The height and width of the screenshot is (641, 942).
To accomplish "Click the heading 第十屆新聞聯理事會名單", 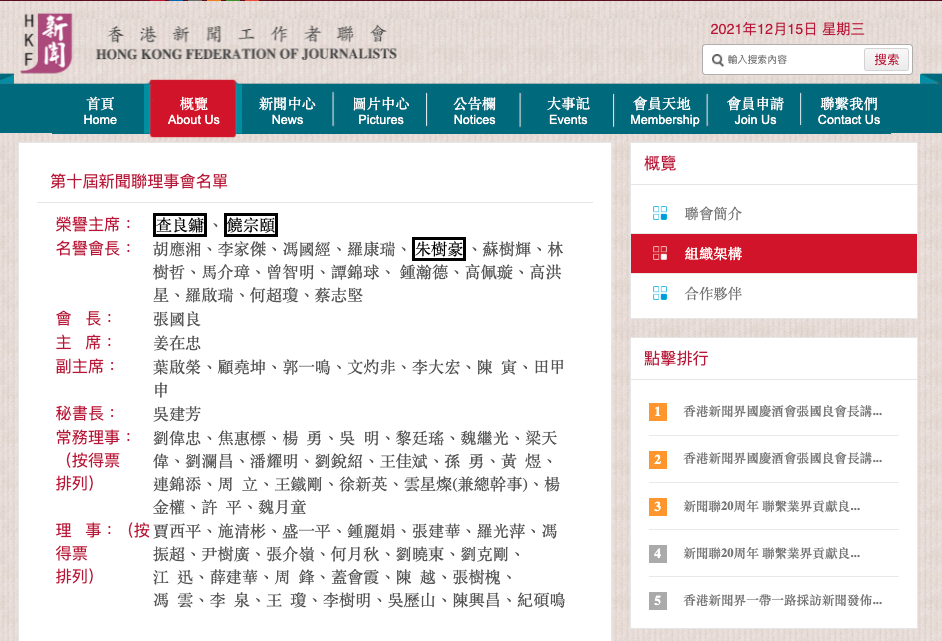I will click(139, 181).
